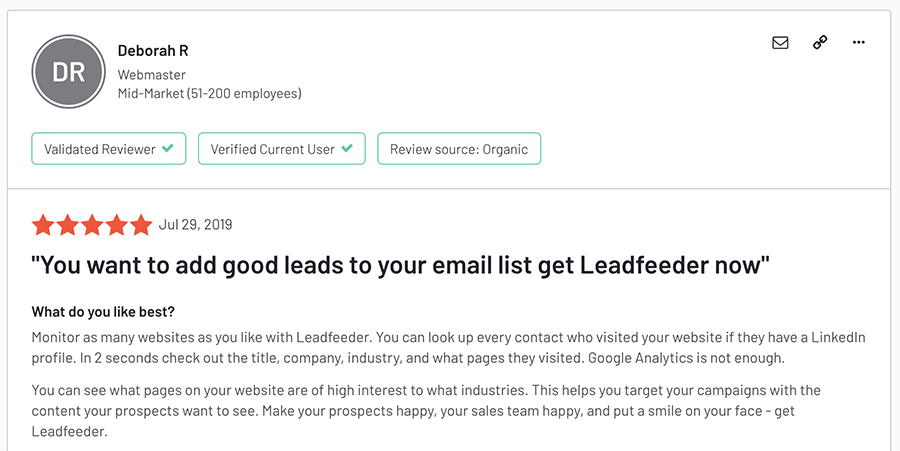Viewport: 900px width, 451px height.
Task: Click the third red rating star
Action: click(92, 225)
